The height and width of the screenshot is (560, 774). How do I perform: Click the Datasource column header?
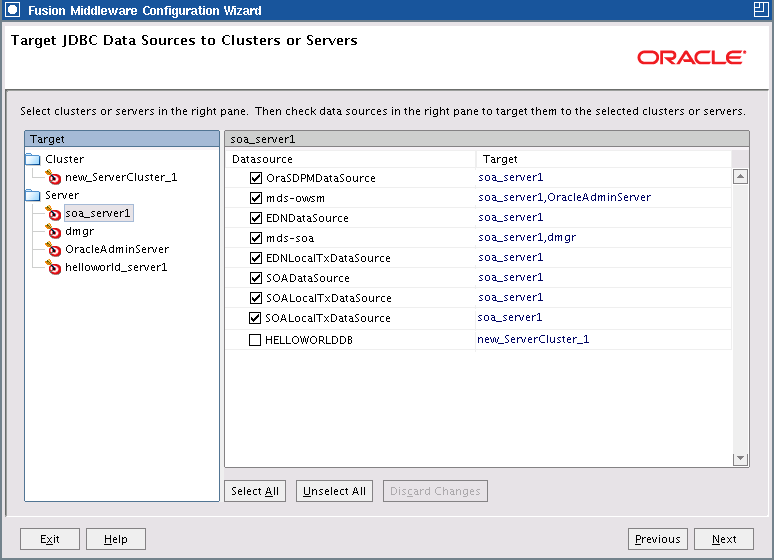point(350,159)
